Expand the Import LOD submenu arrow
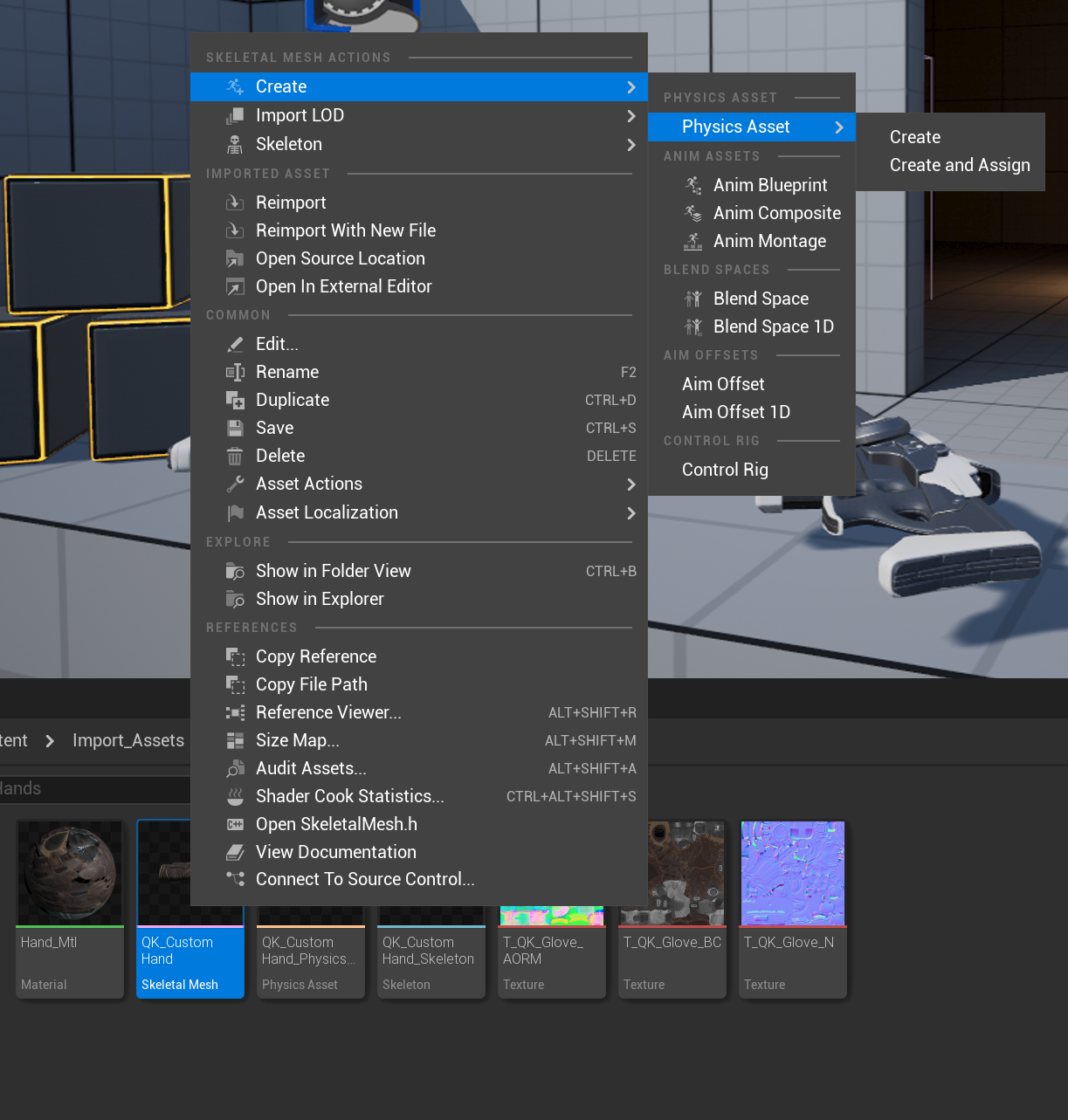1068x1120 pixels. (x=631, y=116)
